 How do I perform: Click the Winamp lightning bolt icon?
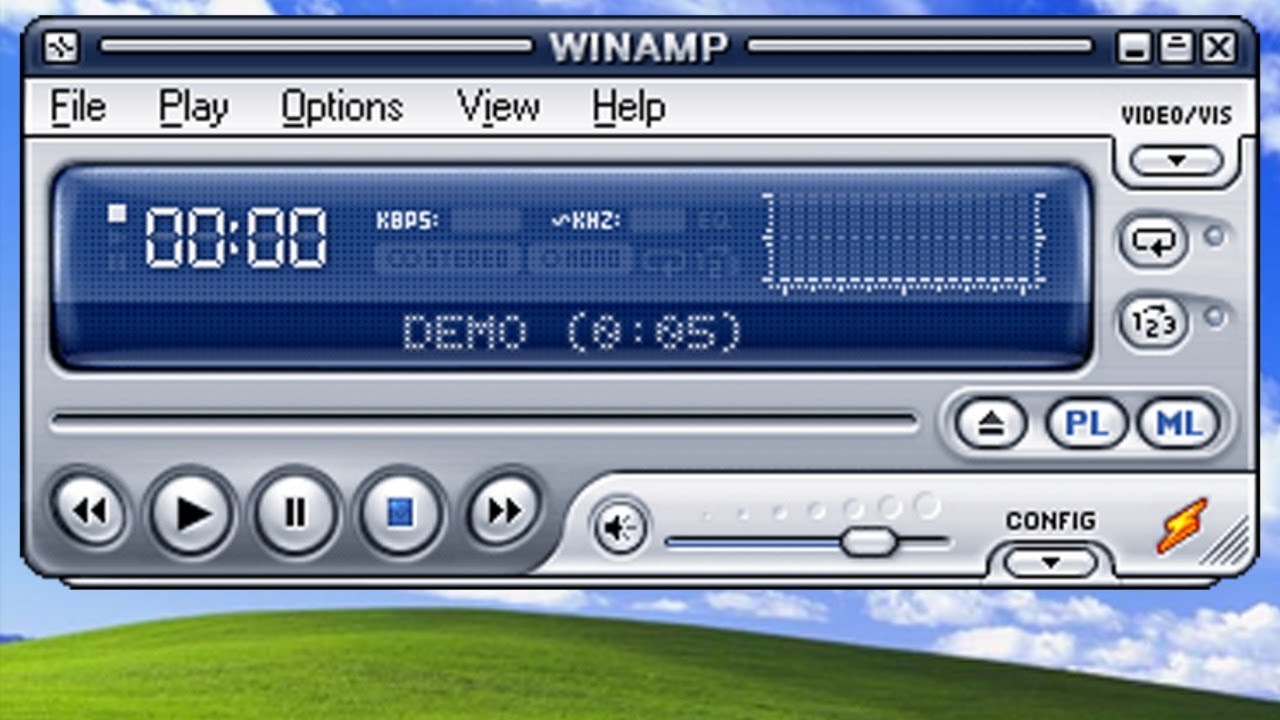1183,526
